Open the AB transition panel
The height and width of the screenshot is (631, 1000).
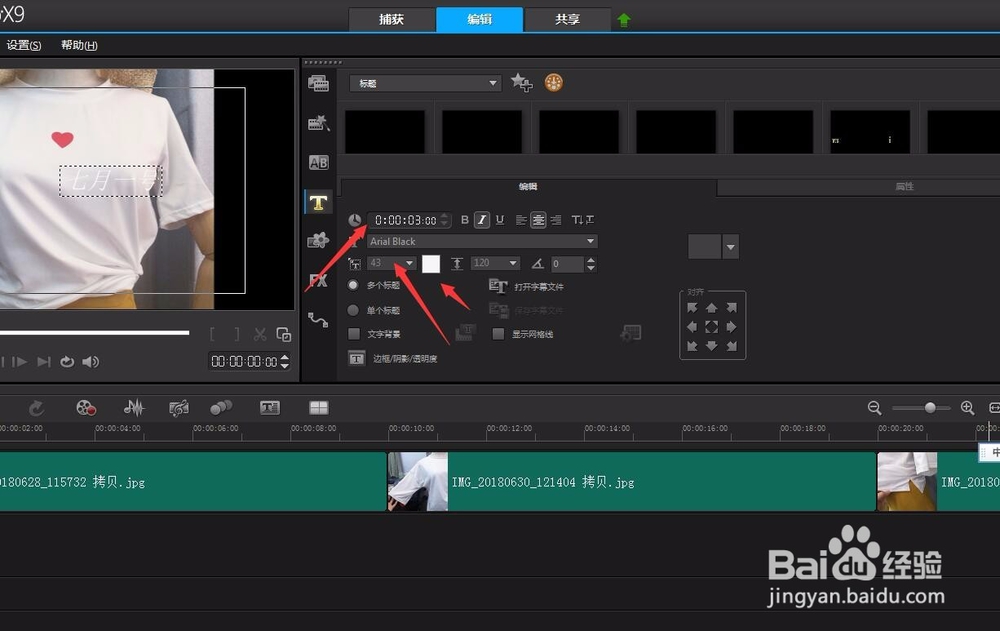point(319,162)
